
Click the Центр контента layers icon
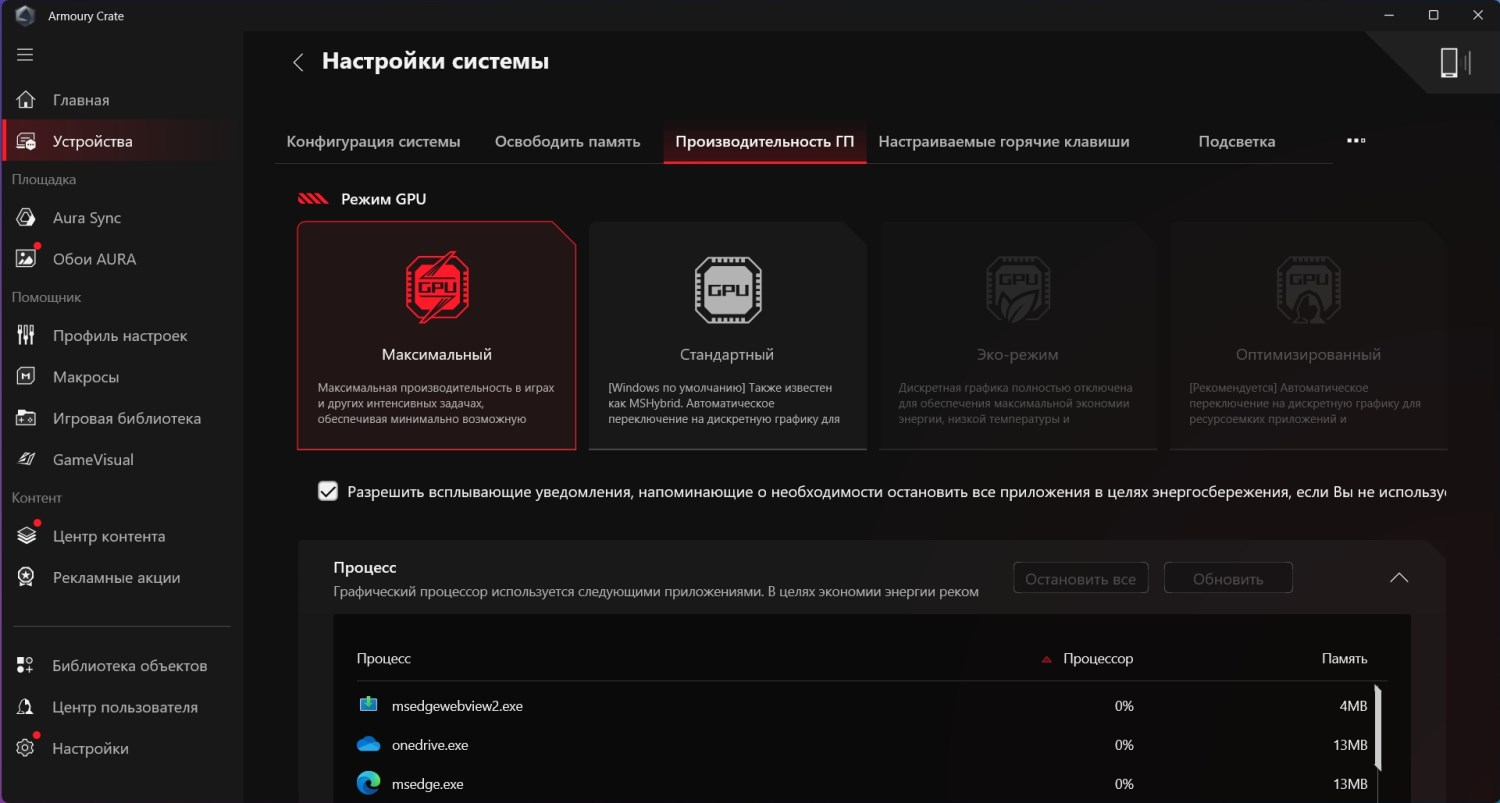point(27,536)
